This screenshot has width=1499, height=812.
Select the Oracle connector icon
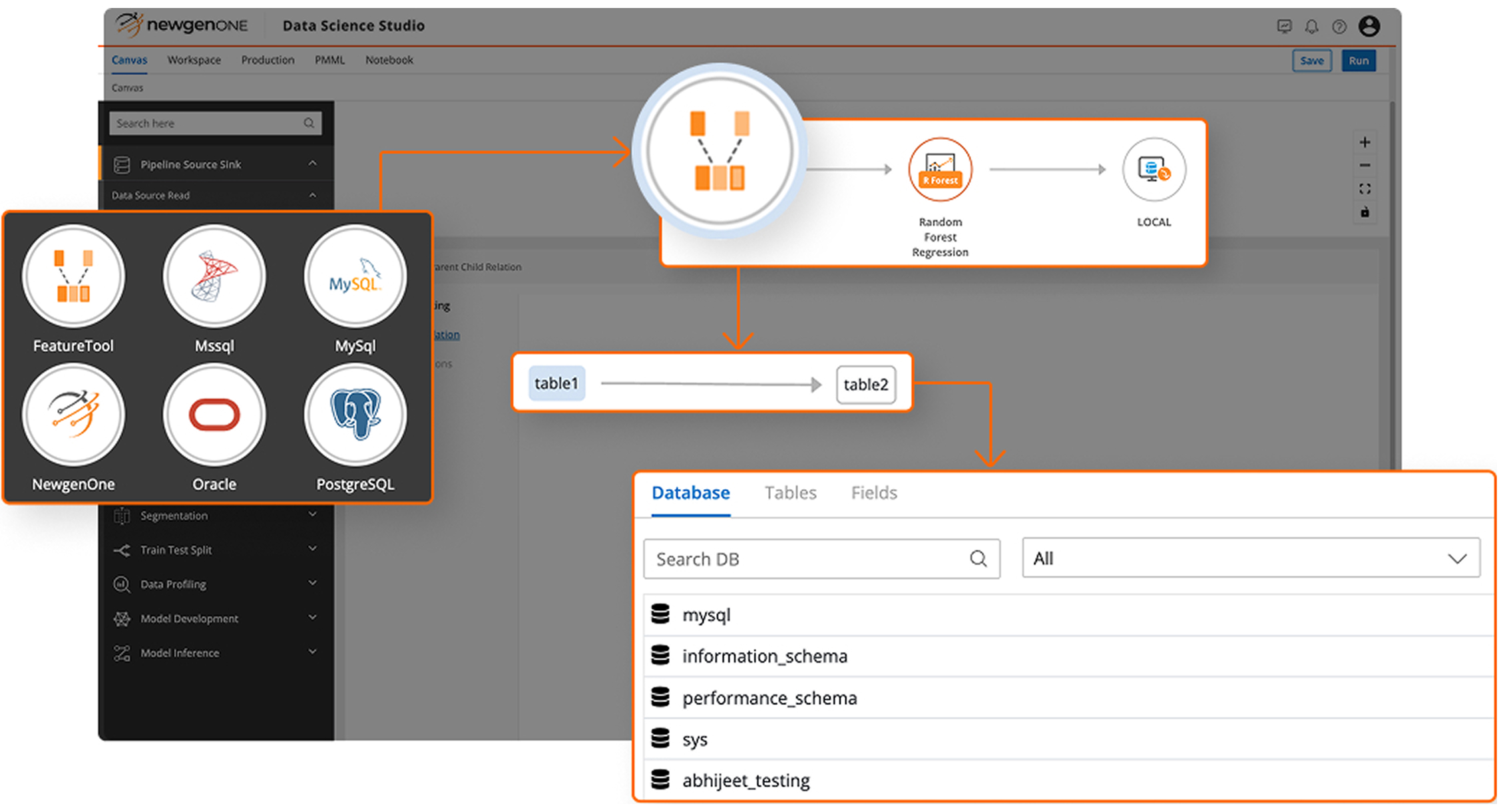click(214, 415)
